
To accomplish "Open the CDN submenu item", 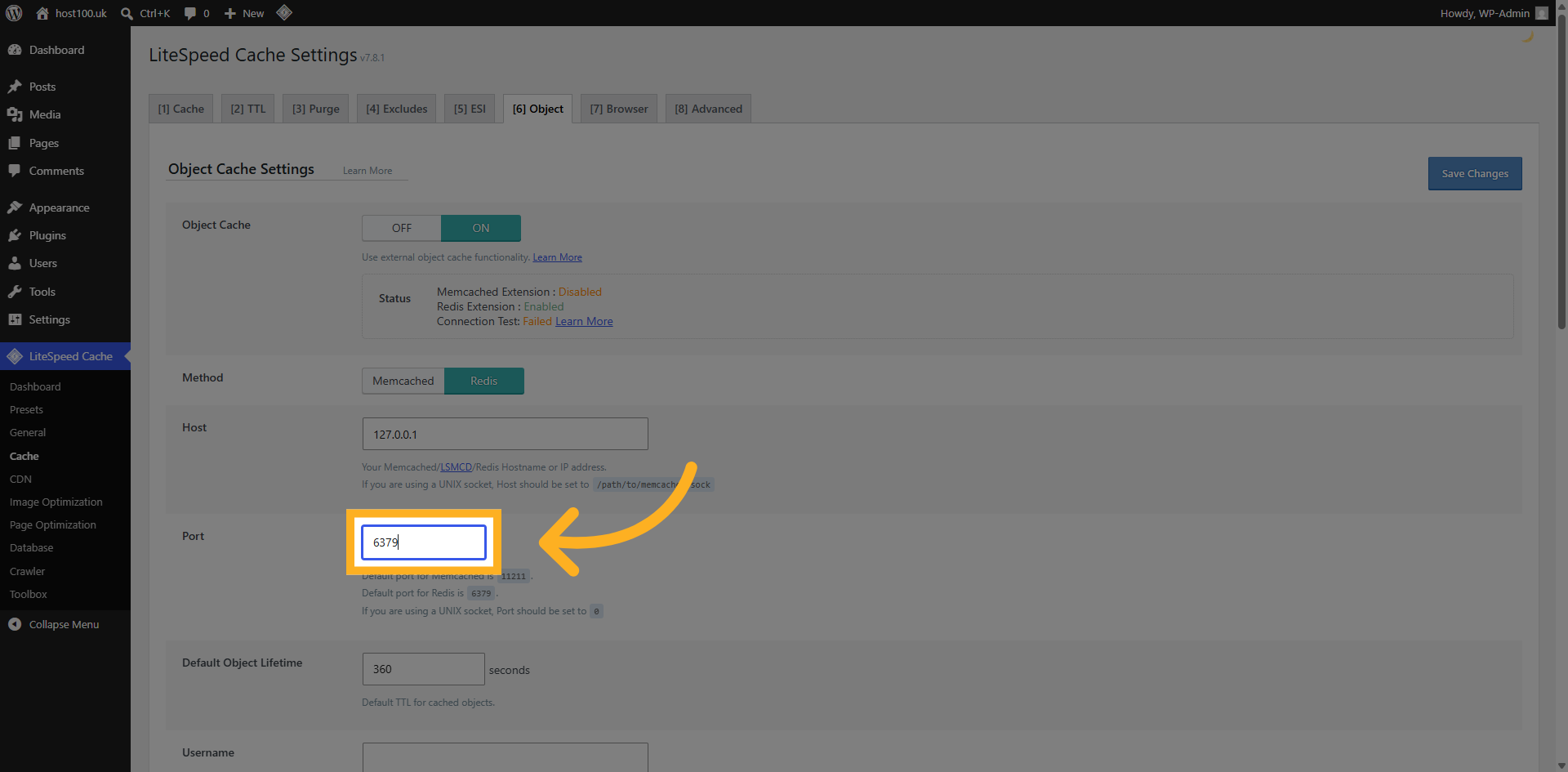I will point(20,479).
